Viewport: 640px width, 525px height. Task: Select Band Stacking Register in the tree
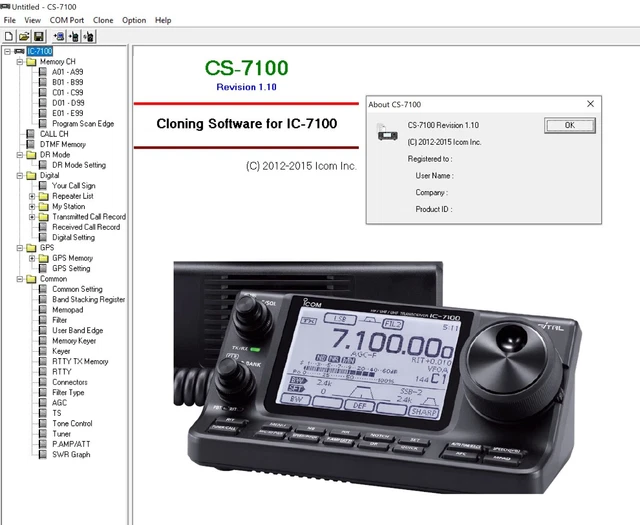(88, 299)
